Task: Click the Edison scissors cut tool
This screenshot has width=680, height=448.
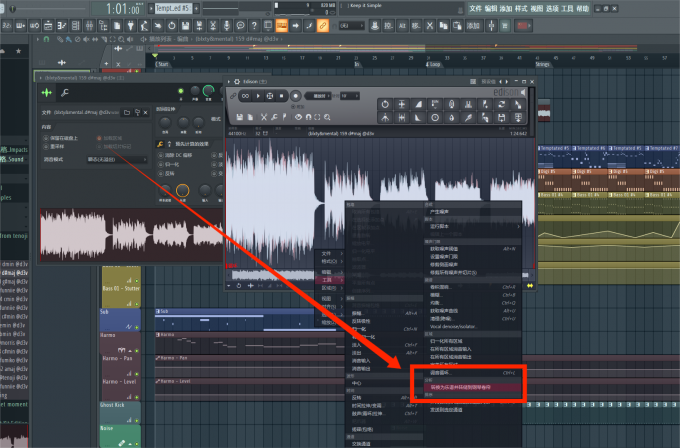Action: (264, 117)
